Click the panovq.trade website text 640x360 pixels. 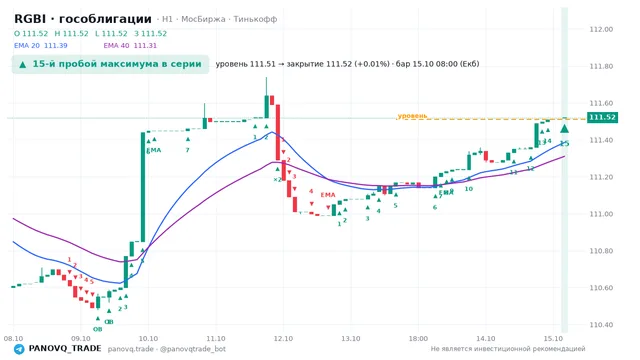(131, 349)
